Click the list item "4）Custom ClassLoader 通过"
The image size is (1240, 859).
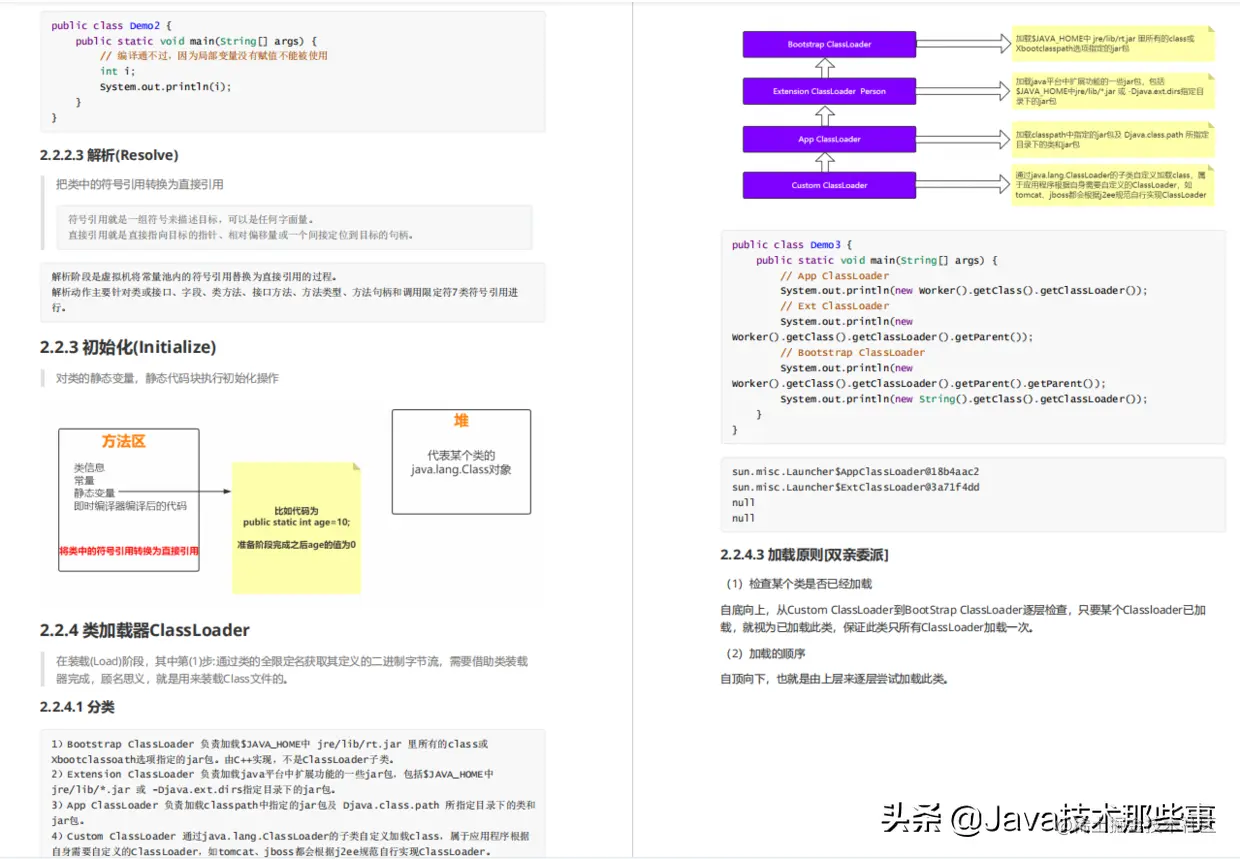(x=291, y=843)
